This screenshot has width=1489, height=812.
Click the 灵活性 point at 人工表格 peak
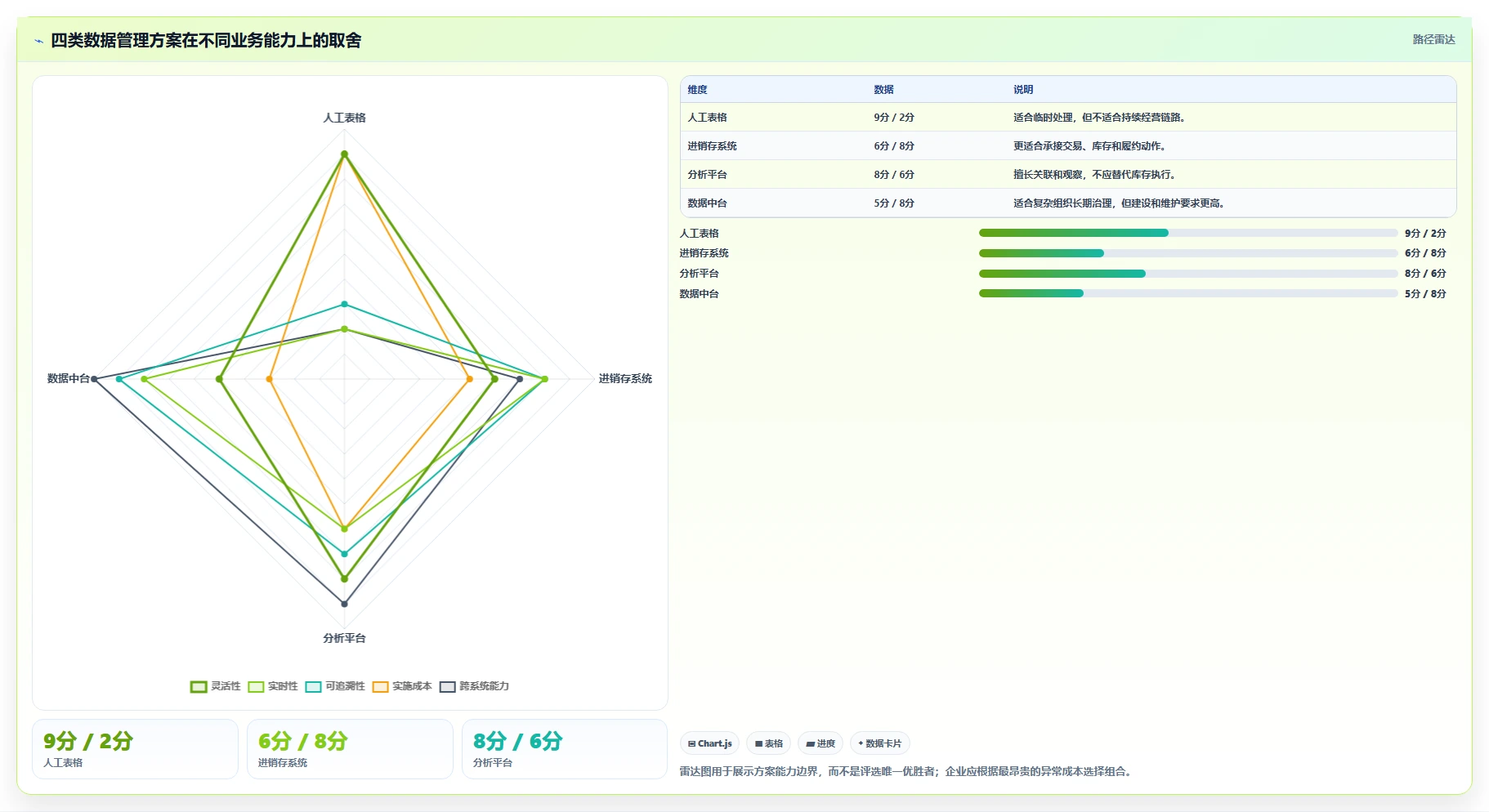(x=344, y=154)
